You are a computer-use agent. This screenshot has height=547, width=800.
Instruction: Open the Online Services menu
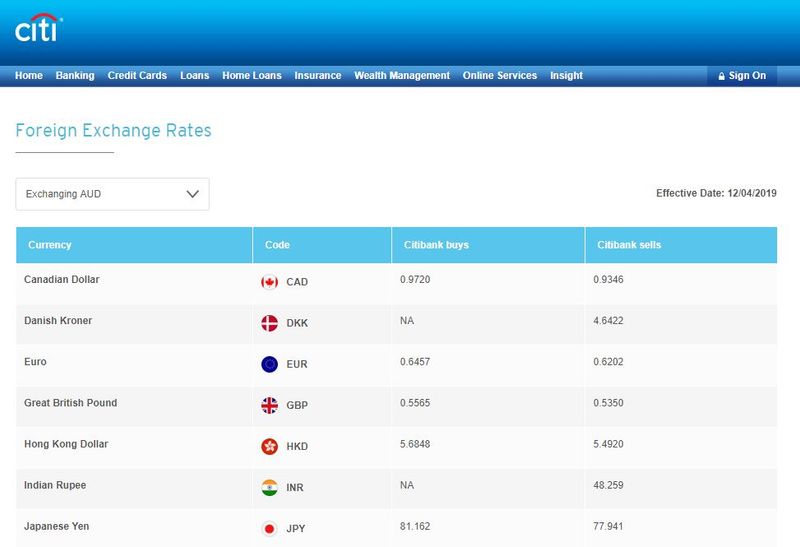click(500, 76)
